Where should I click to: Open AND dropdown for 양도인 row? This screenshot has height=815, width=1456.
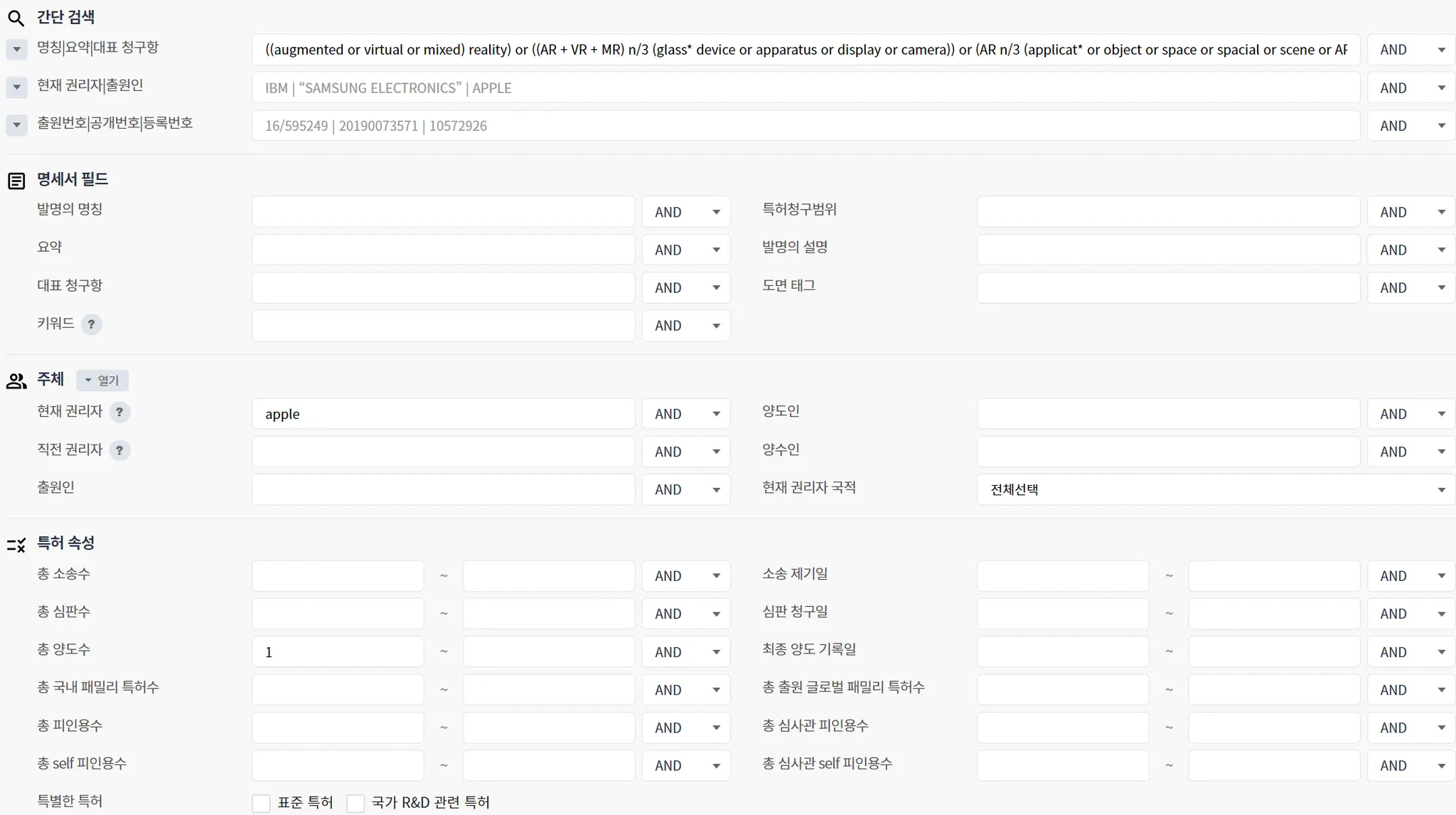coord(1410,414)
